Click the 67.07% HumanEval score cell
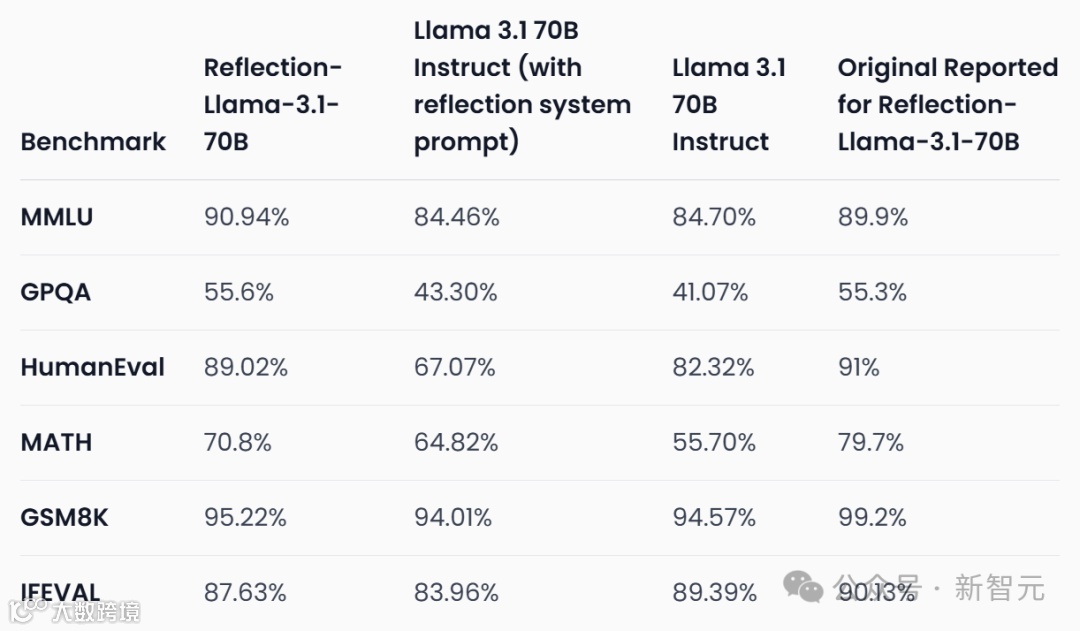1080x631 pixels. coord(455,367)
